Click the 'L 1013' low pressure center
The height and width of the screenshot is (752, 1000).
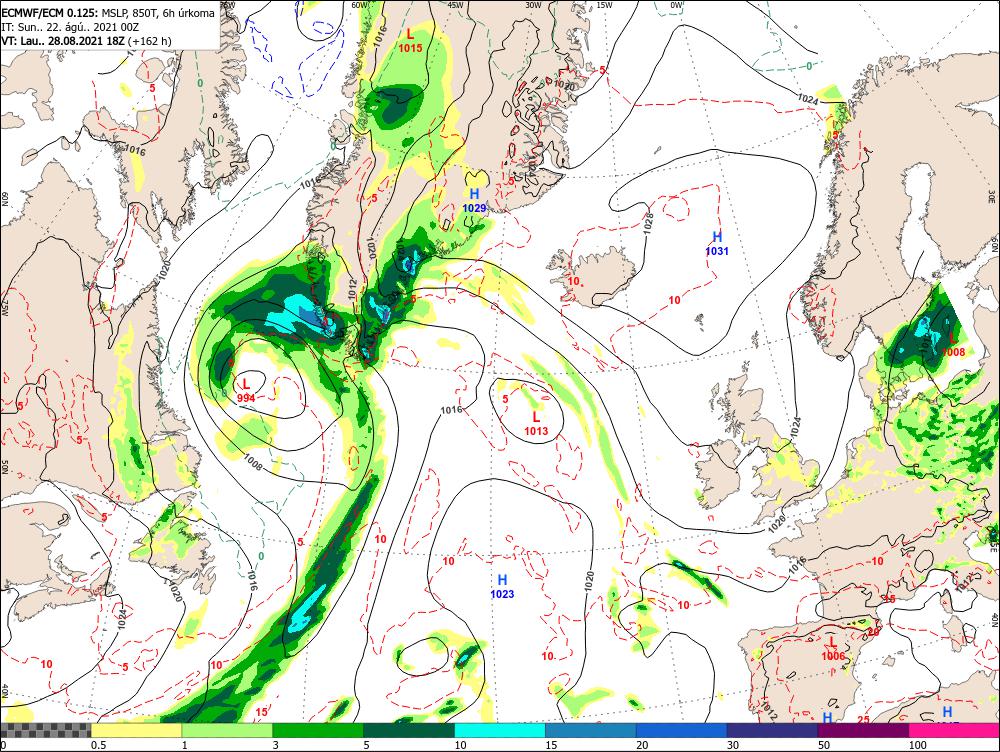tap(536, 424)
